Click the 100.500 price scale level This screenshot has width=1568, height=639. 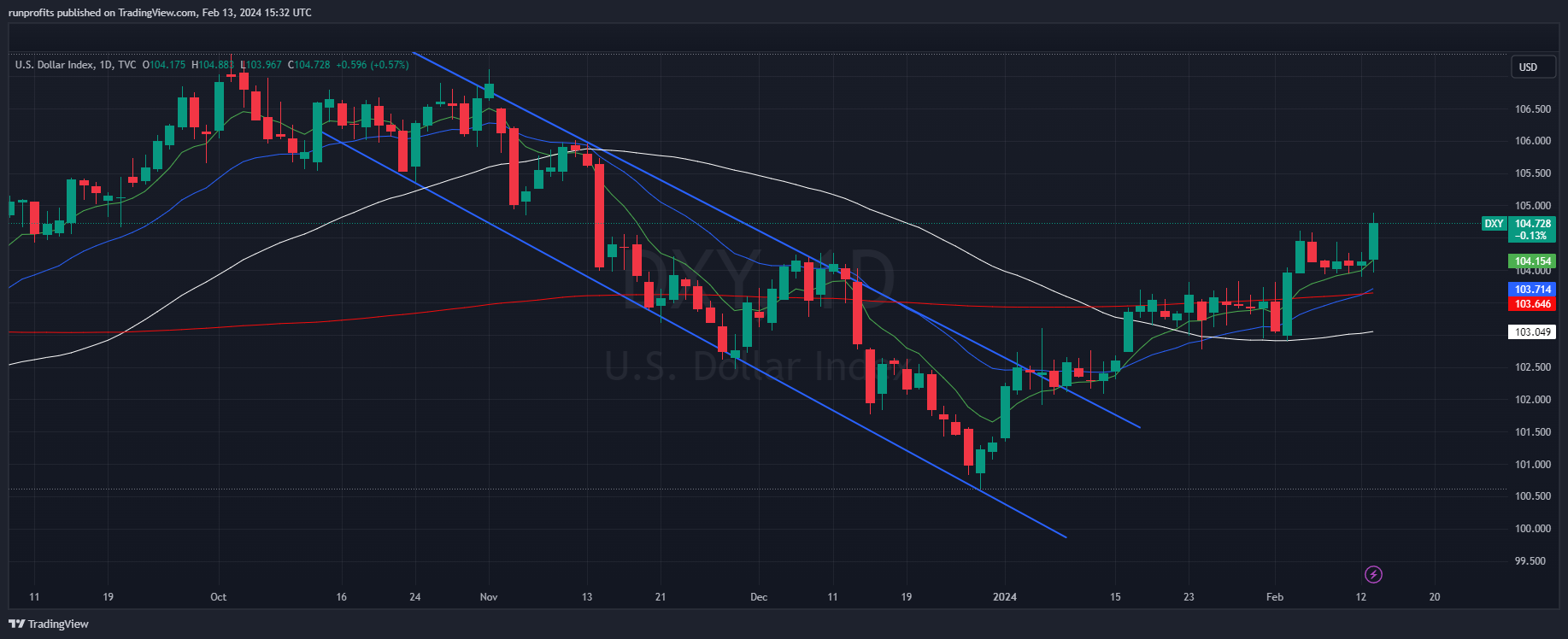pyautogui.click(x=1533, y=496)
